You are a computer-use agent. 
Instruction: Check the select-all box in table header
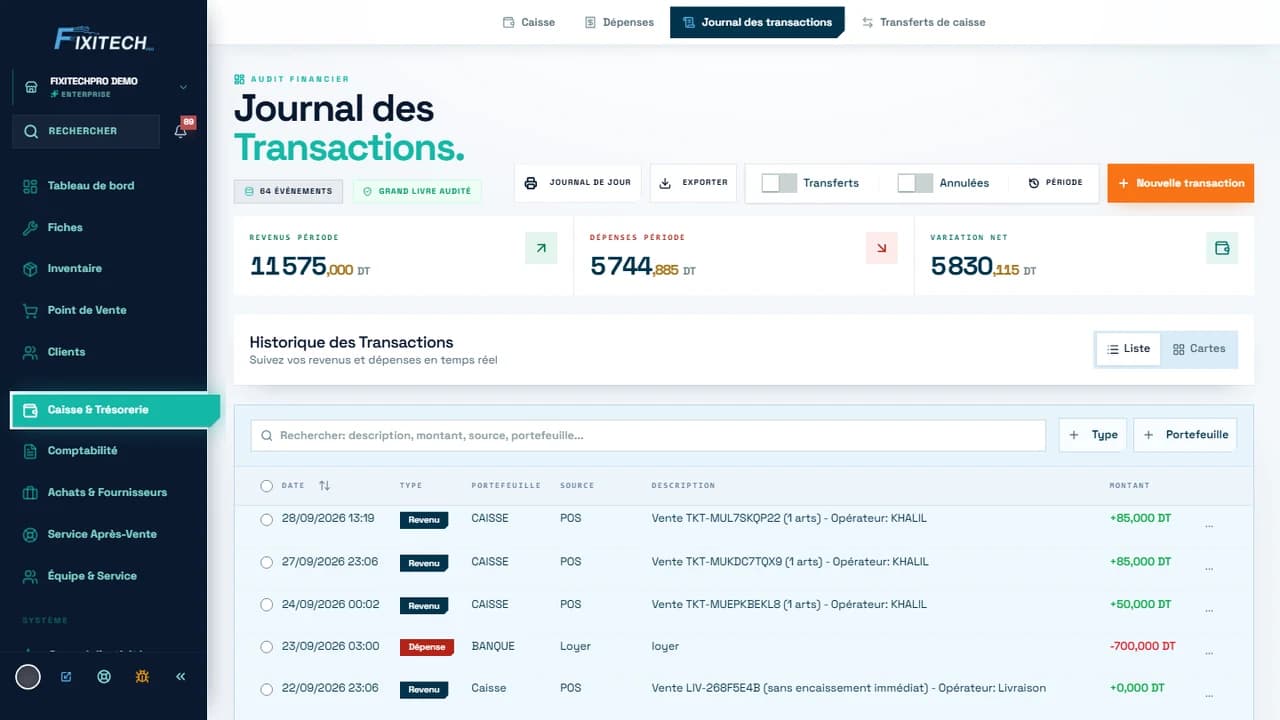(x=266, y=486)
